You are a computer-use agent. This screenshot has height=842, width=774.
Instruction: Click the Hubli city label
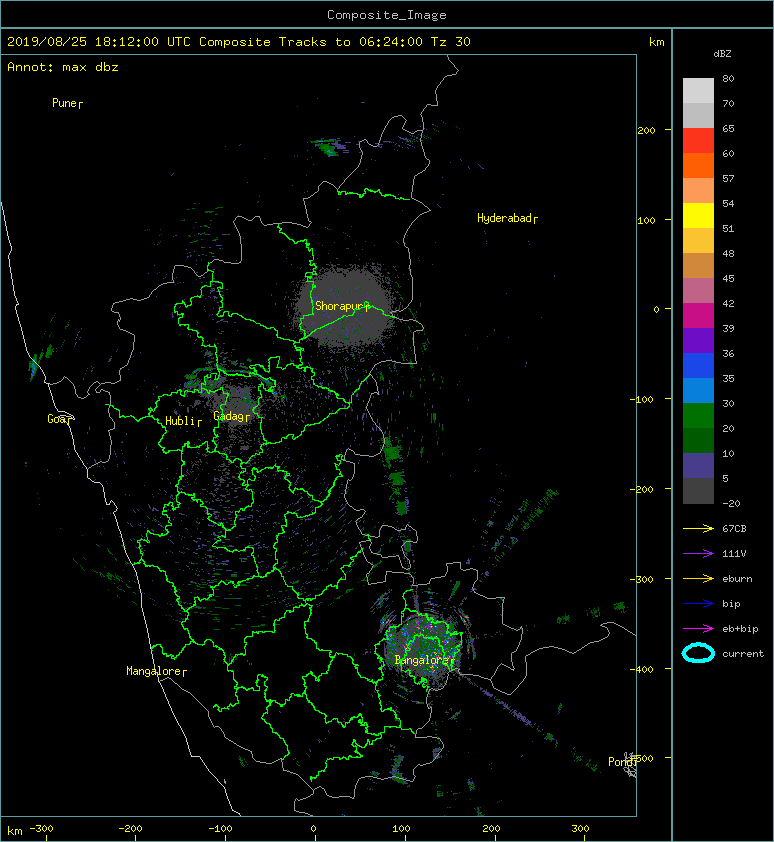tap(183, 421)
